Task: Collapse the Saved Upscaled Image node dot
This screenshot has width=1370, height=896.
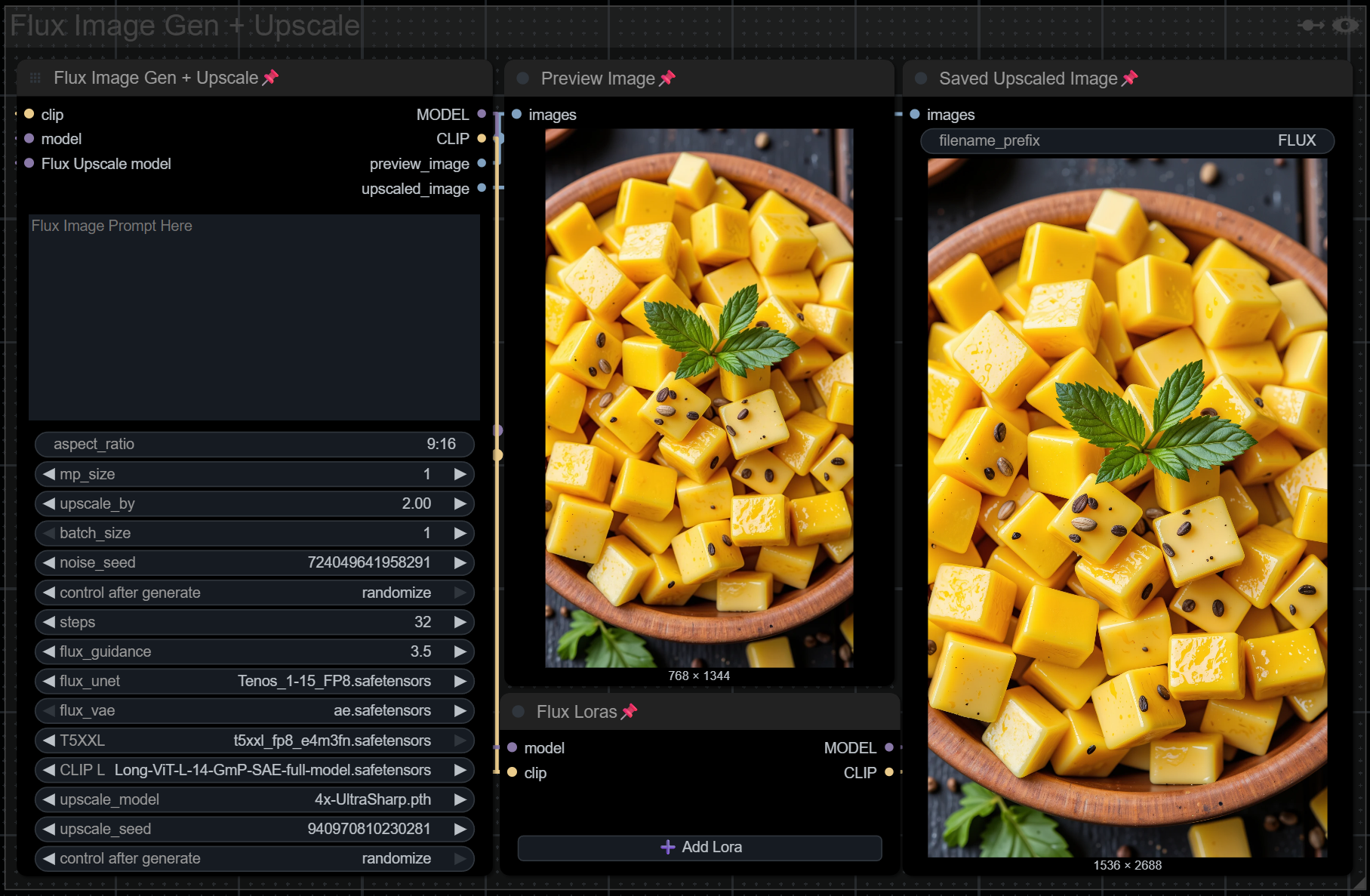Action: click(x=921, y=78)
